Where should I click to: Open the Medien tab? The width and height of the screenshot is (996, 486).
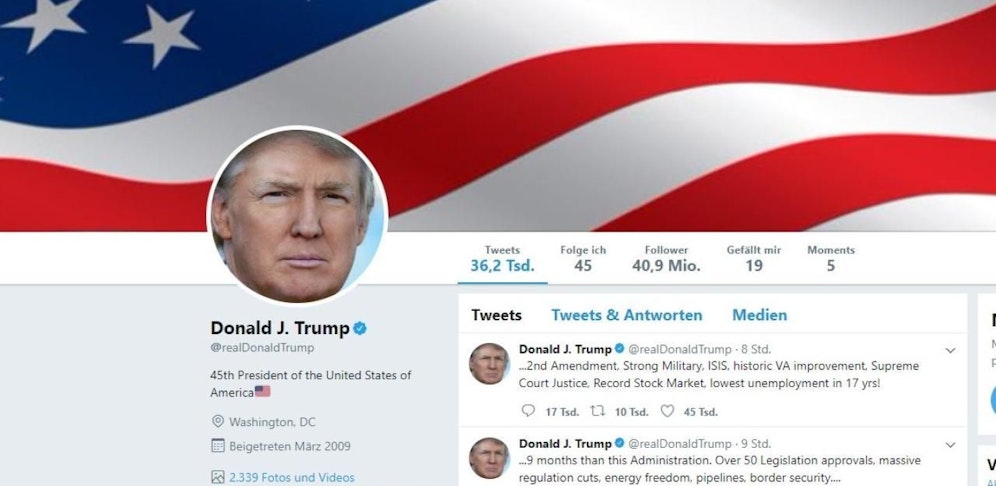[759, 315]
